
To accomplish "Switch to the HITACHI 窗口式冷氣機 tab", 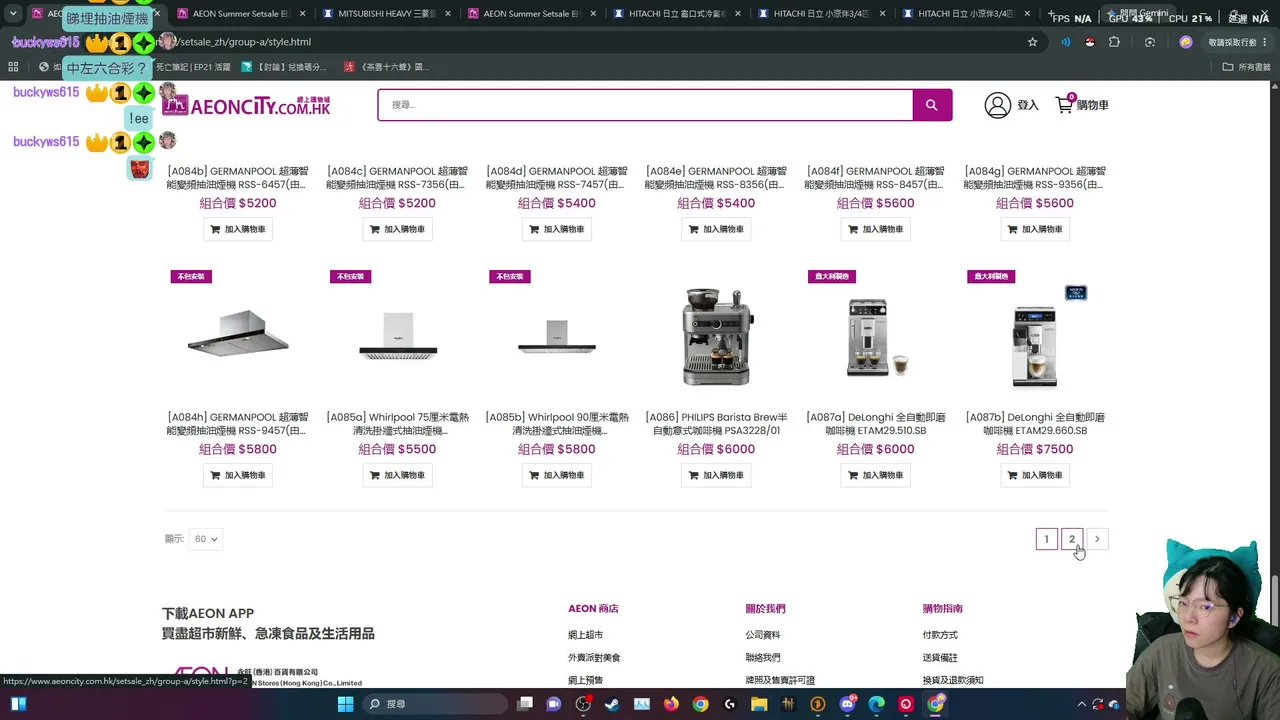I will coord(678,14).
